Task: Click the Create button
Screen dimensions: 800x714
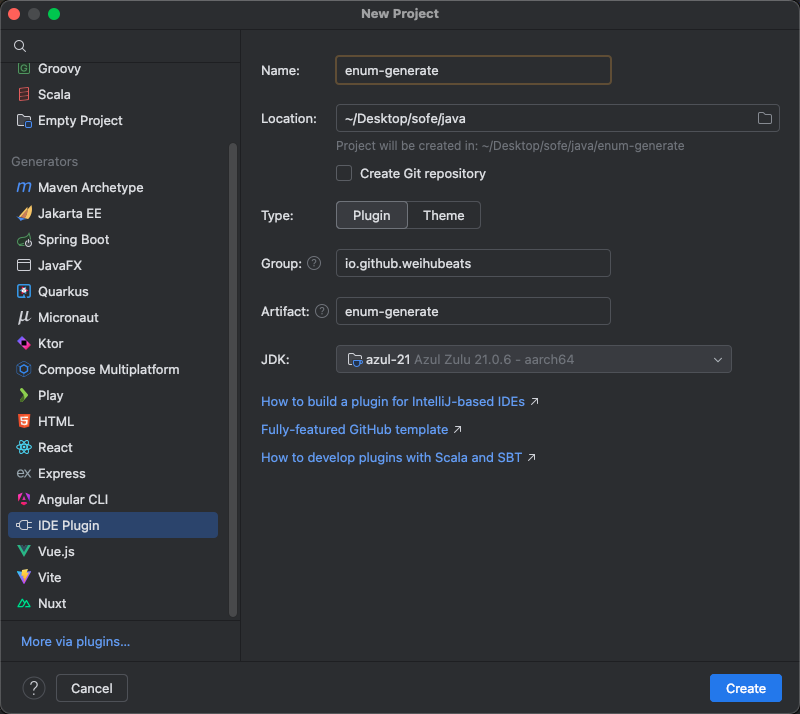Action: coord(745,688)
